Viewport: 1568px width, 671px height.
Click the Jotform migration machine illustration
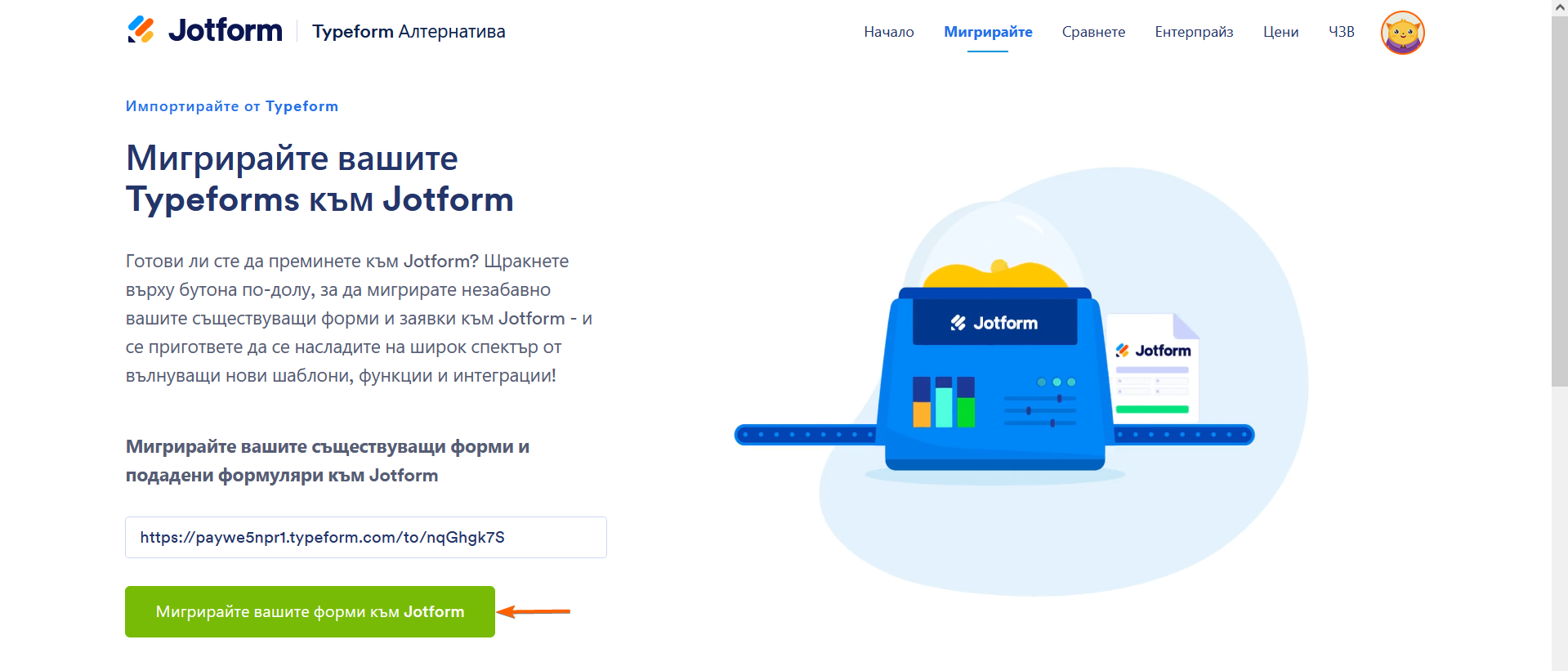994,343
